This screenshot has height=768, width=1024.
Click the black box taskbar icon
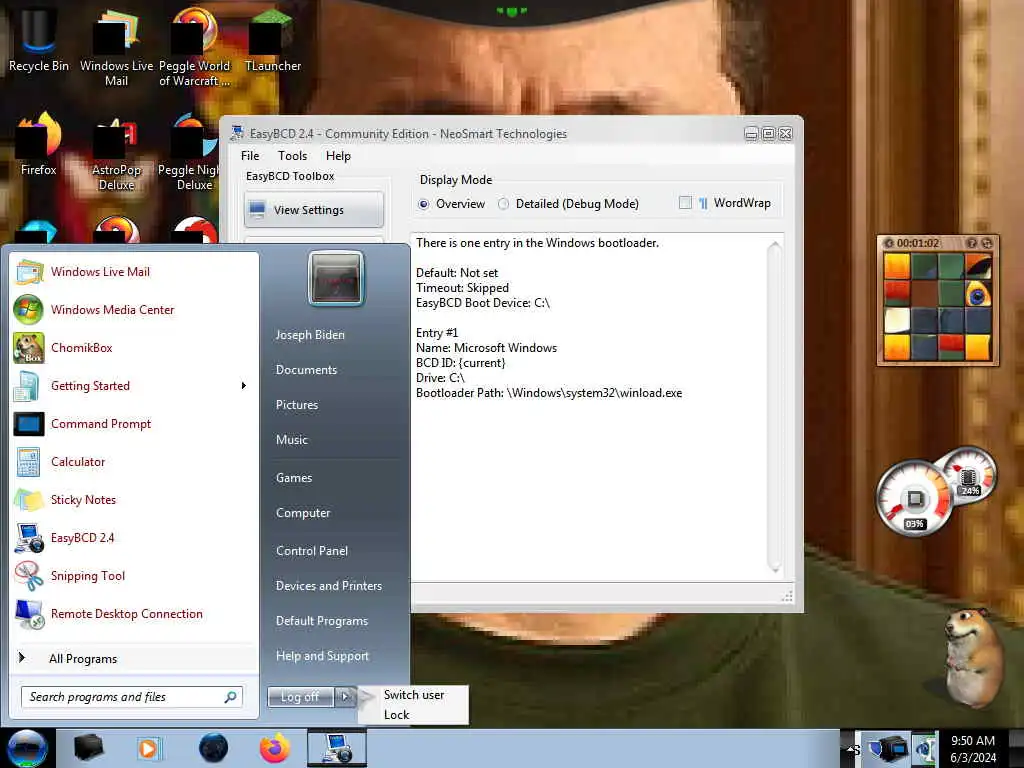(x=88, y=748)
